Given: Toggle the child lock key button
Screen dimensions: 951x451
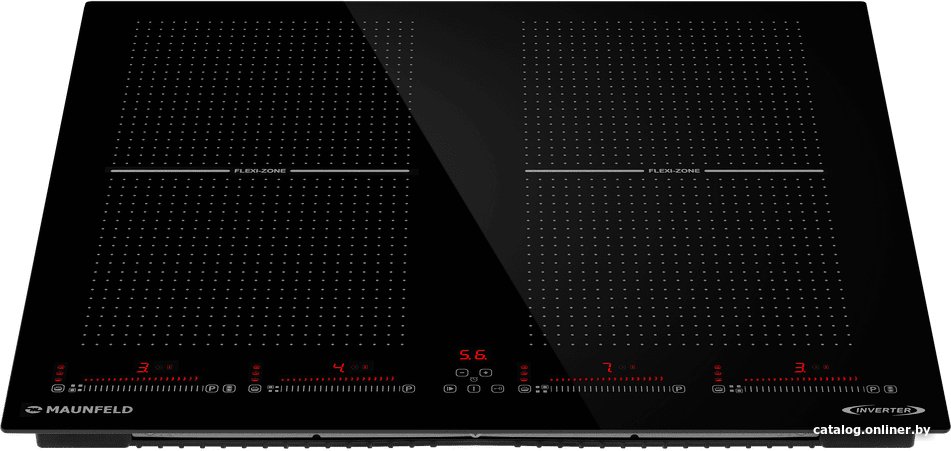Looking at the screenshot, I should point(497,388).
